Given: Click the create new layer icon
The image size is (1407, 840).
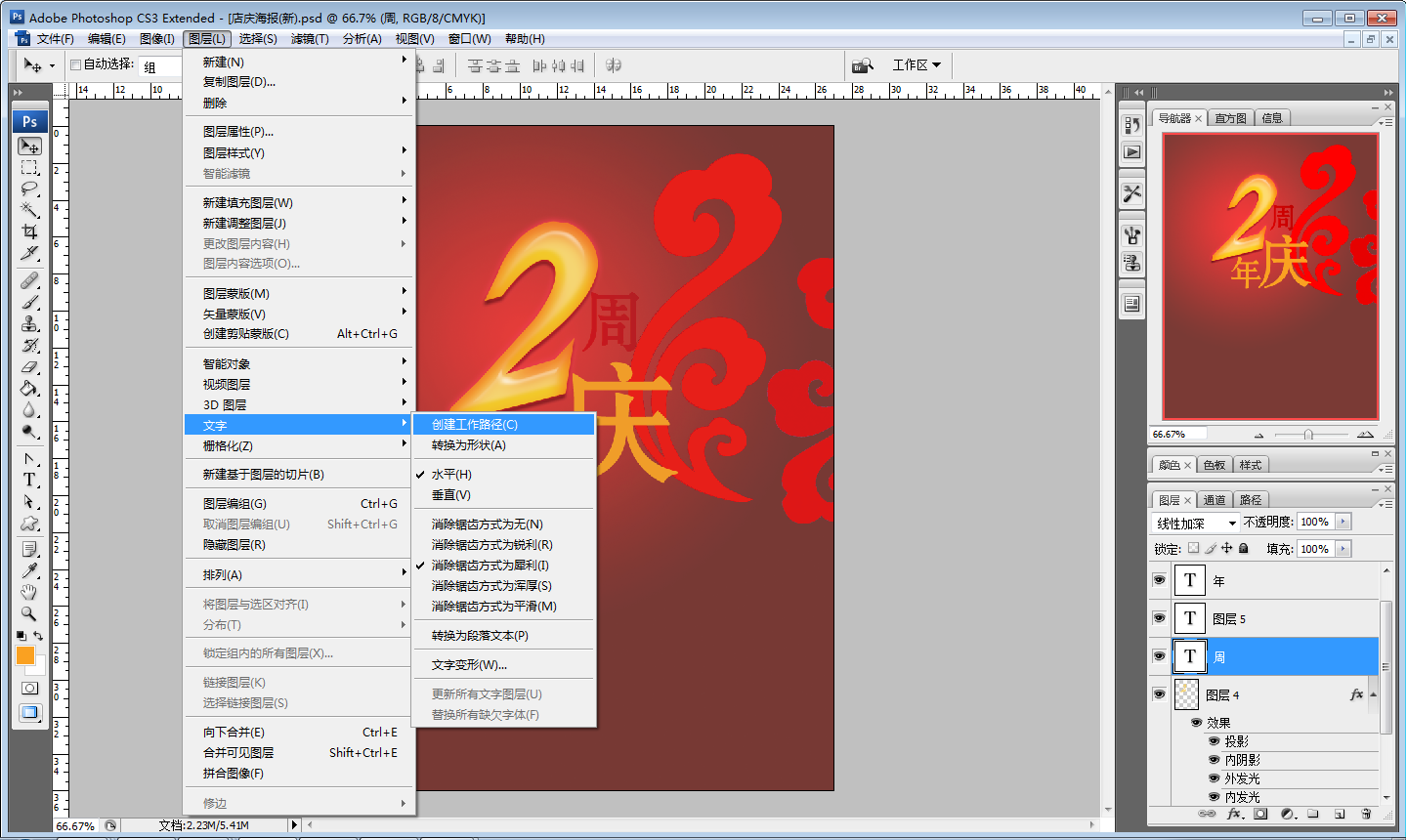Looking at the screenshot, I should pos(1340,813).
